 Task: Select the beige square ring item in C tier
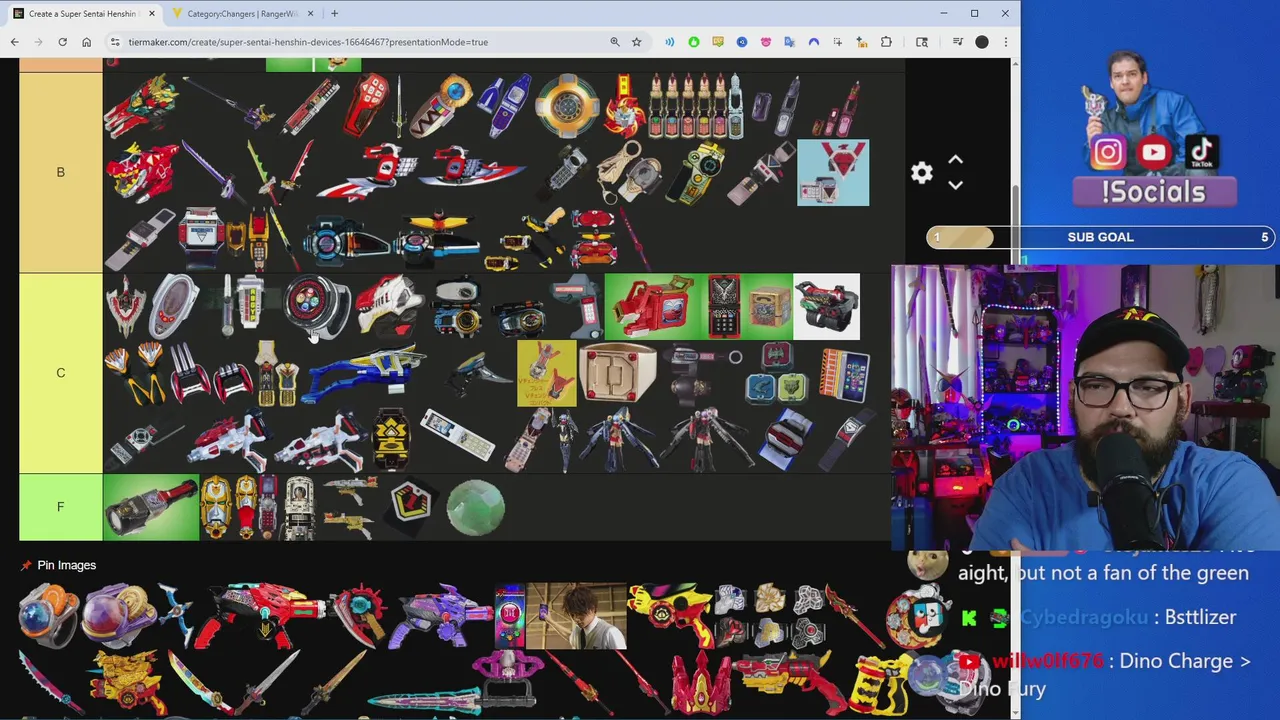[617, 373]
